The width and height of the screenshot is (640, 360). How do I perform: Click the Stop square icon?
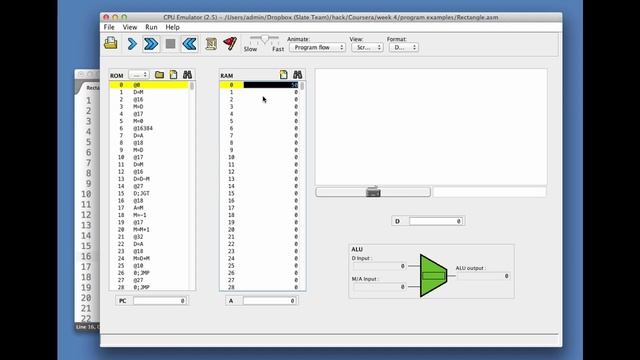170,44
